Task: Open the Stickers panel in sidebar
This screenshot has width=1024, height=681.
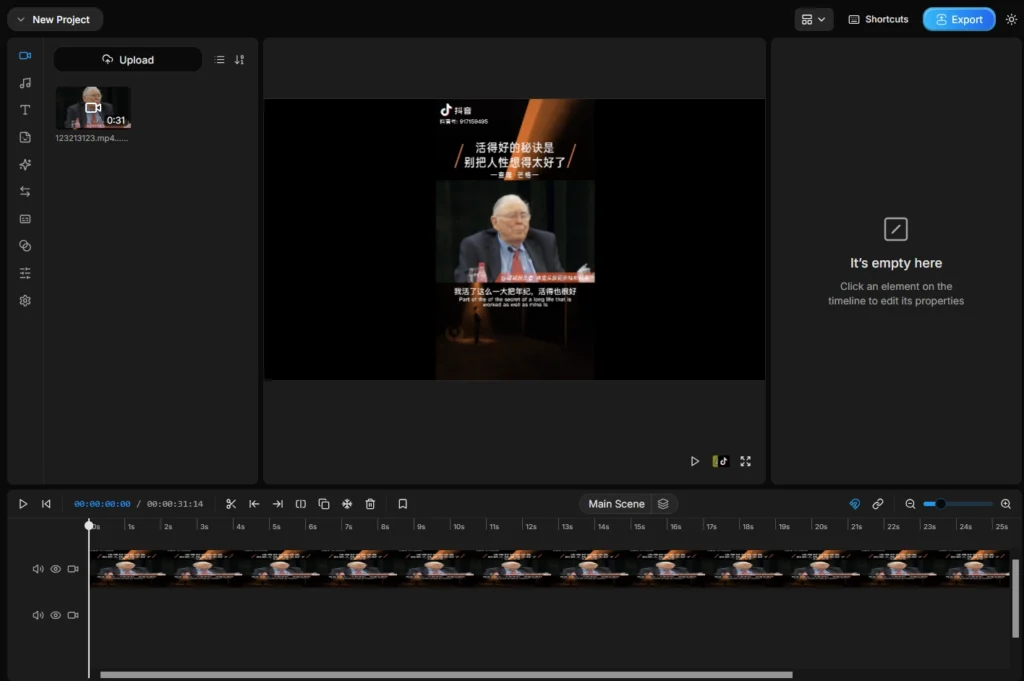Action: tap(25, 137)
